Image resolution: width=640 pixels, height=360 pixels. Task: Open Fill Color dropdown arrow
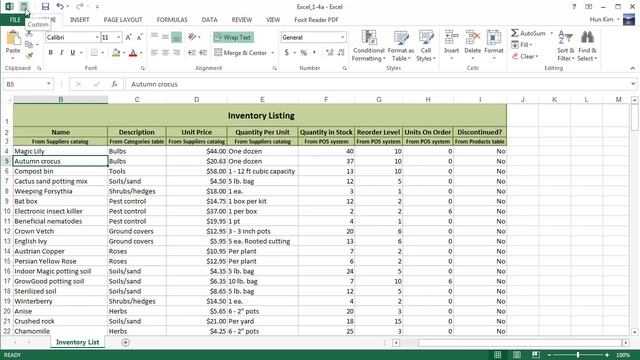pos(124,53)
